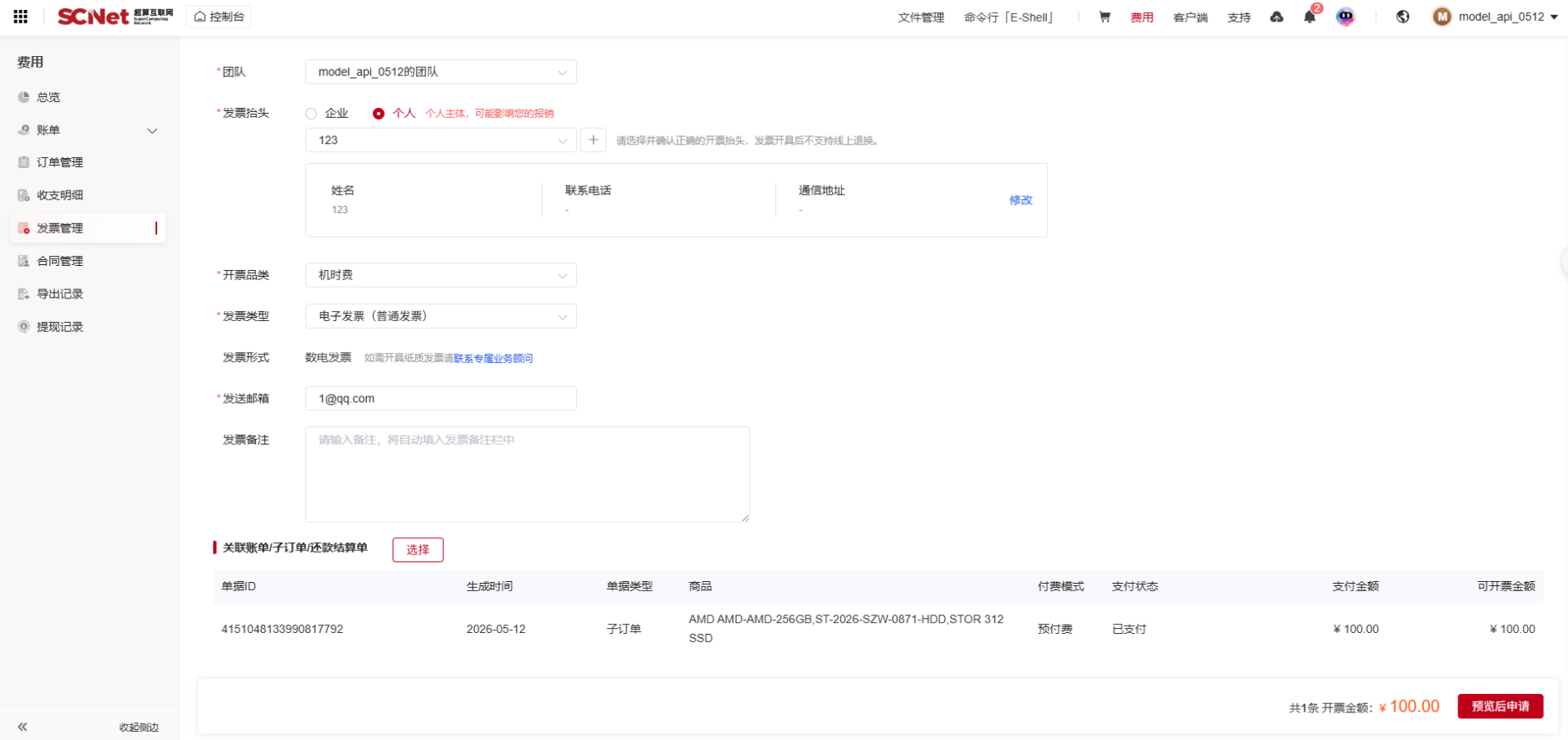Add a new invoice title with plus
The width and height of the screenshot is (1568, 740).
point(594,140)
